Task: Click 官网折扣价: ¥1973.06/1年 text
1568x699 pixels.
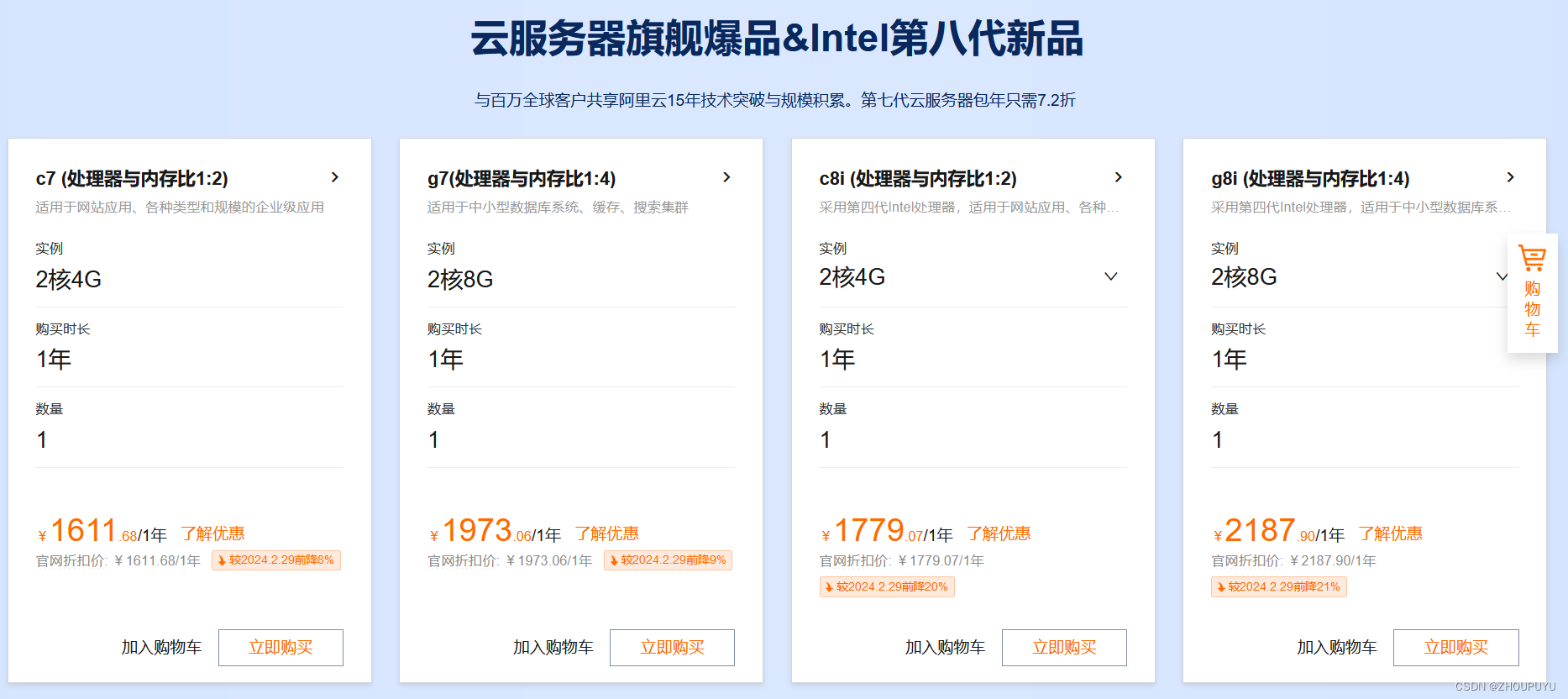Action: [510, 560]
